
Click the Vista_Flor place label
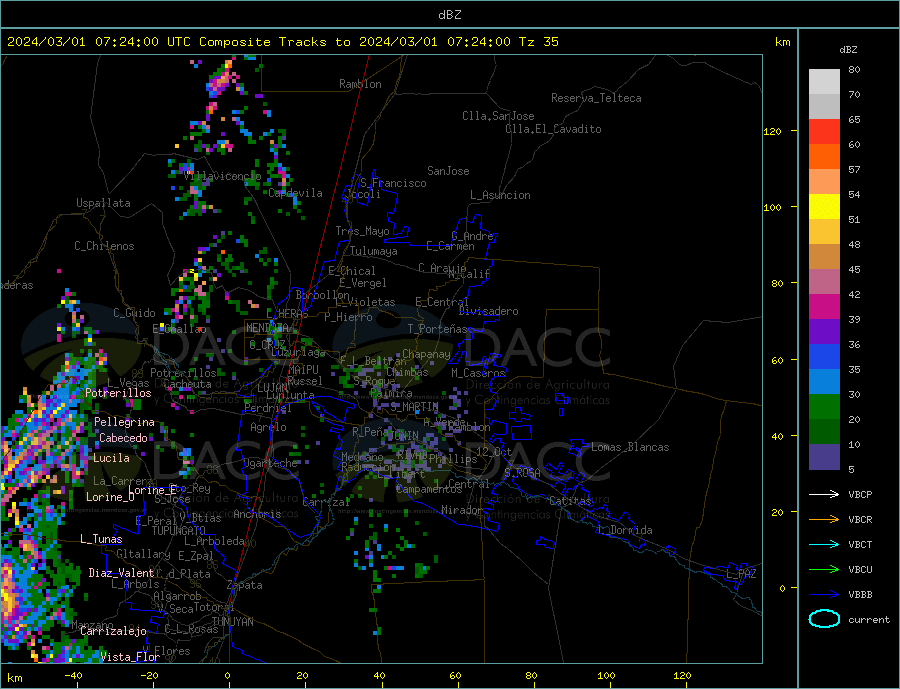click(x=130, y=657)
